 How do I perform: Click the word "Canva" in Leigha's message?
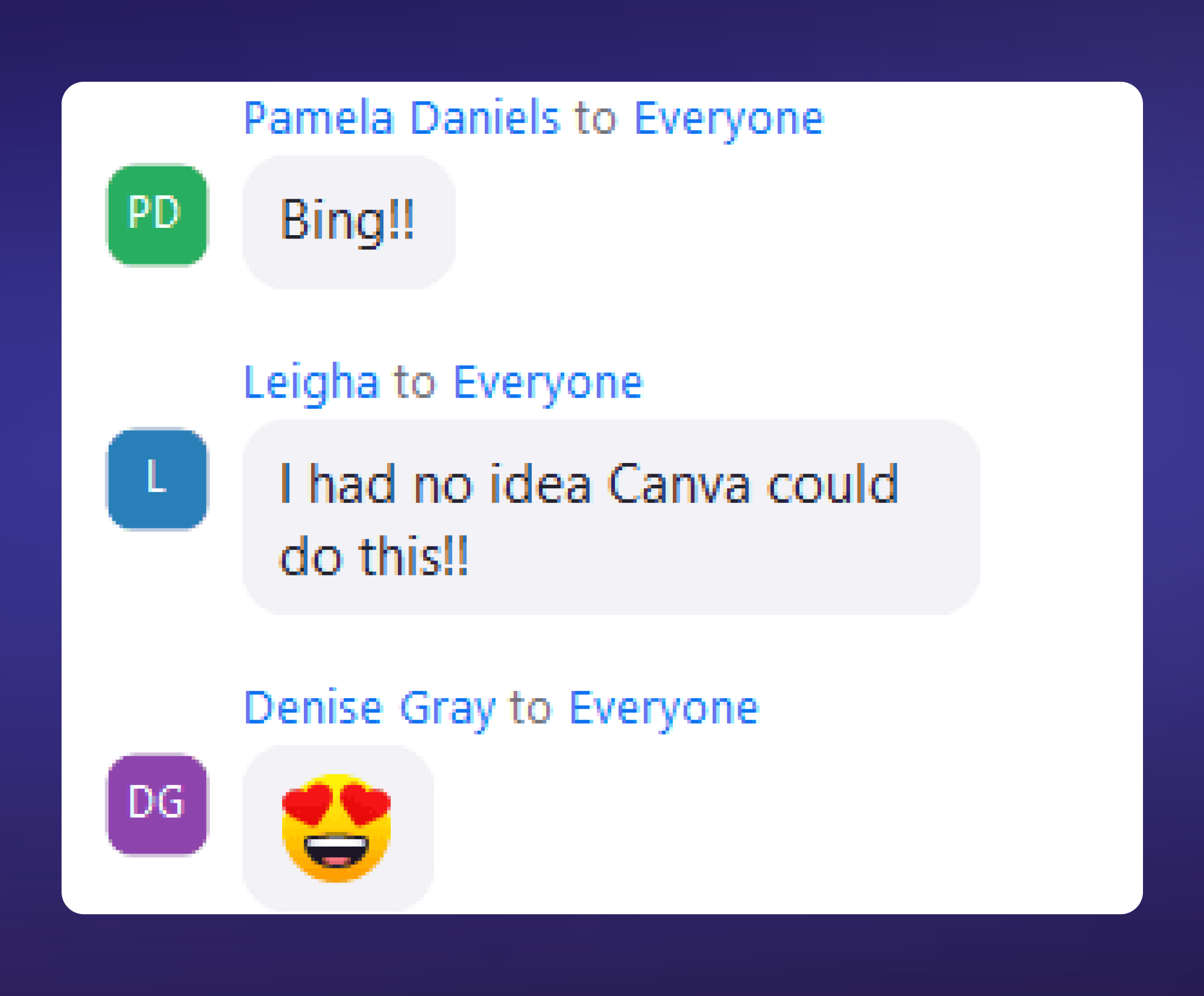pyautogui.click(x=678, y=484)
